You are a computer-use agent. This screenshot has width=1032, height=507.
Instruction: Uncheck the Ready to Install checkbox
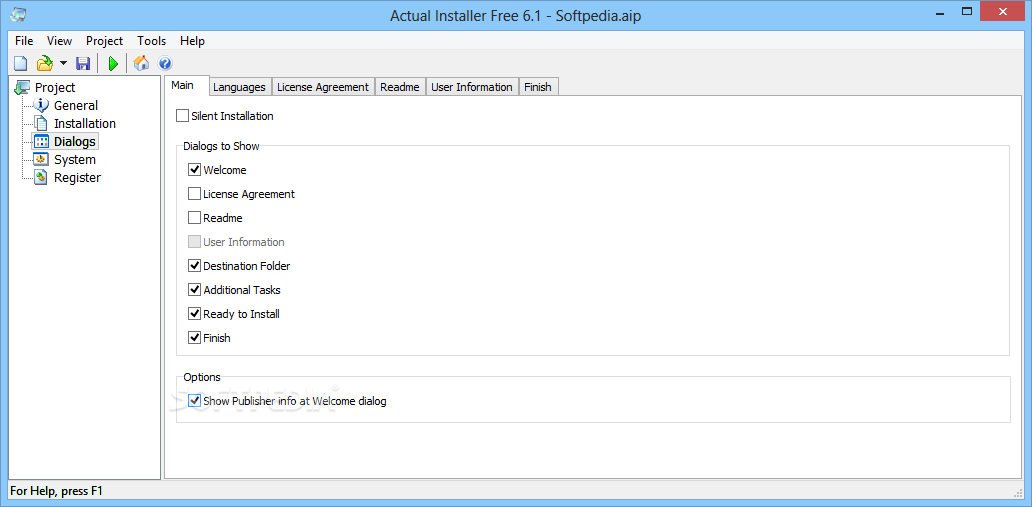pos(194,313)
